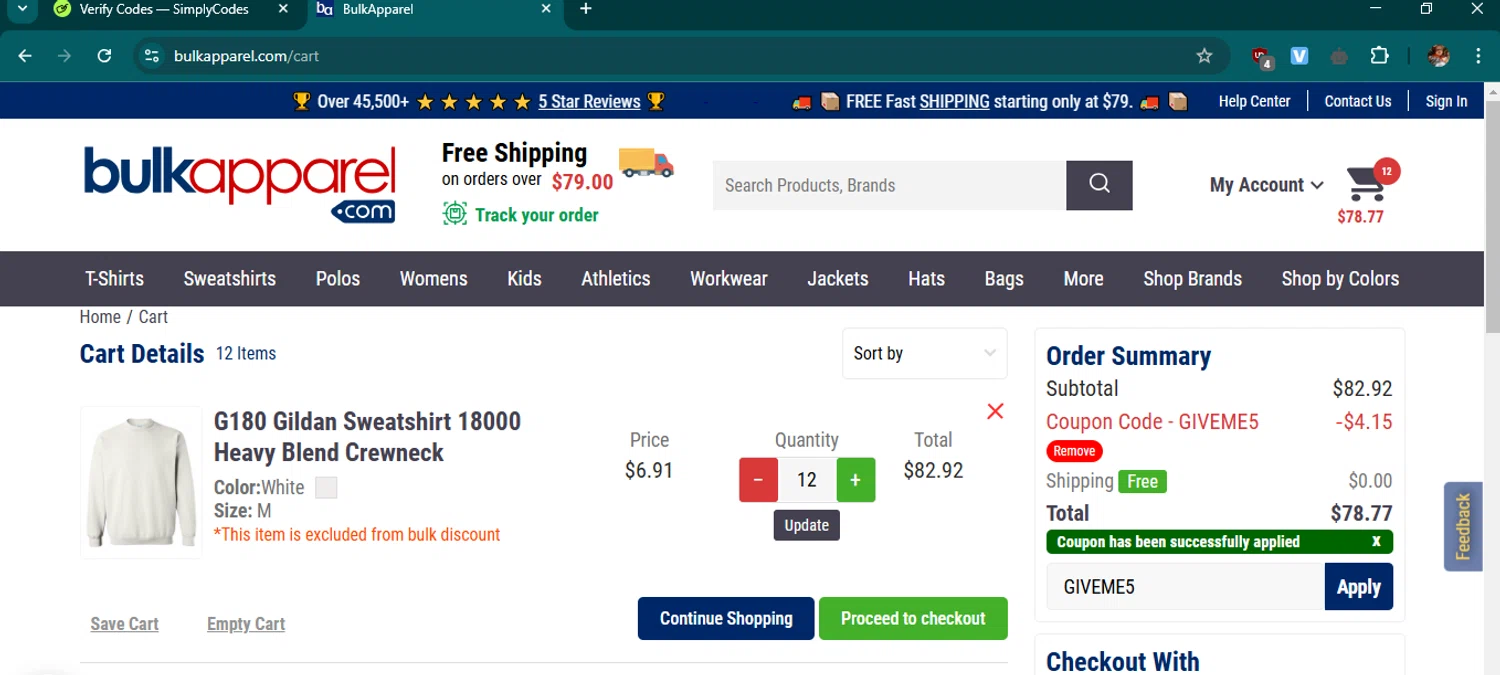Click the quantity Update button
Image resolution: width=1500 pixels, height=675 pixels.
807,525
